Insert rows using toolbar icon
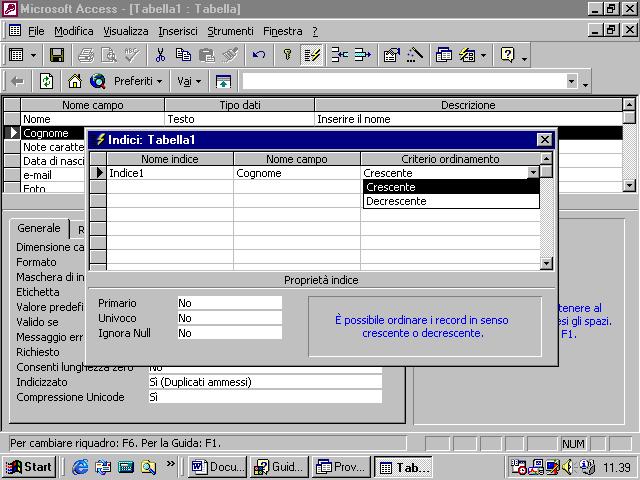This screenshot has height=480, width=640. pos(339,55)
